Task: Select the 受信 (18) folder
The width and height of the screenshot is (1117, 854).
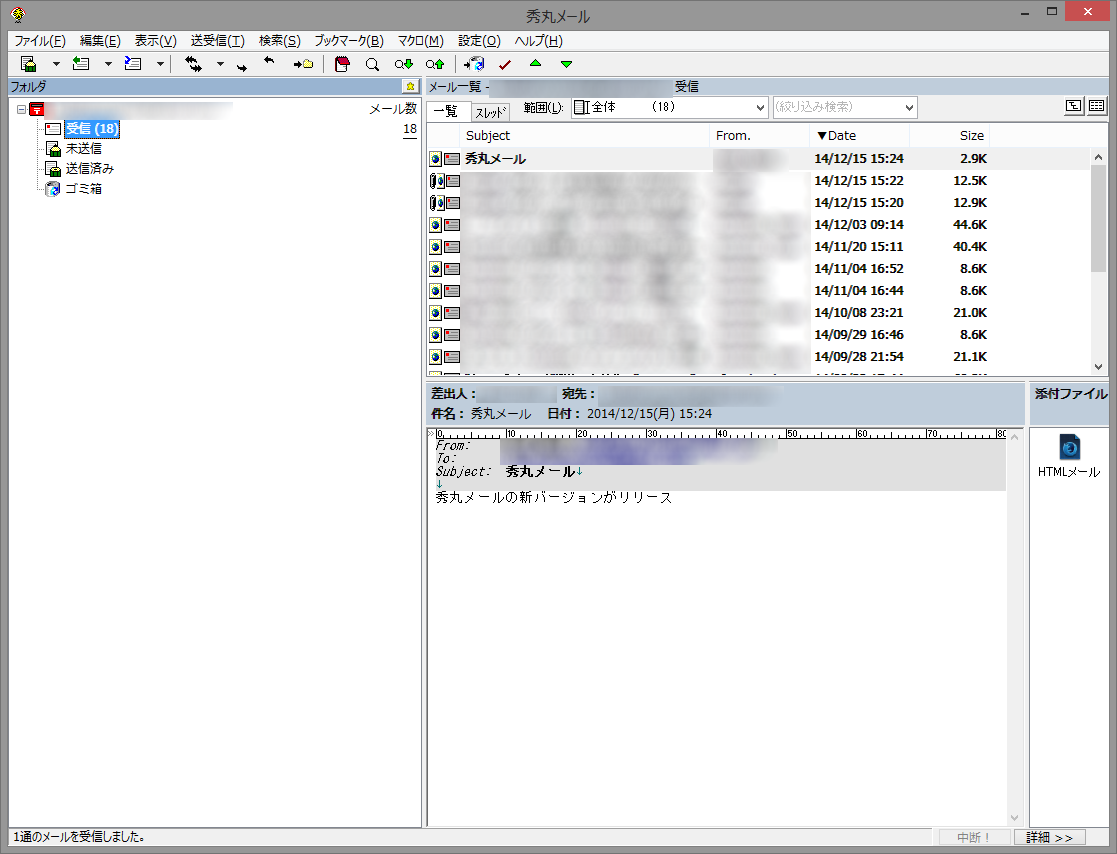Action: 92,129
